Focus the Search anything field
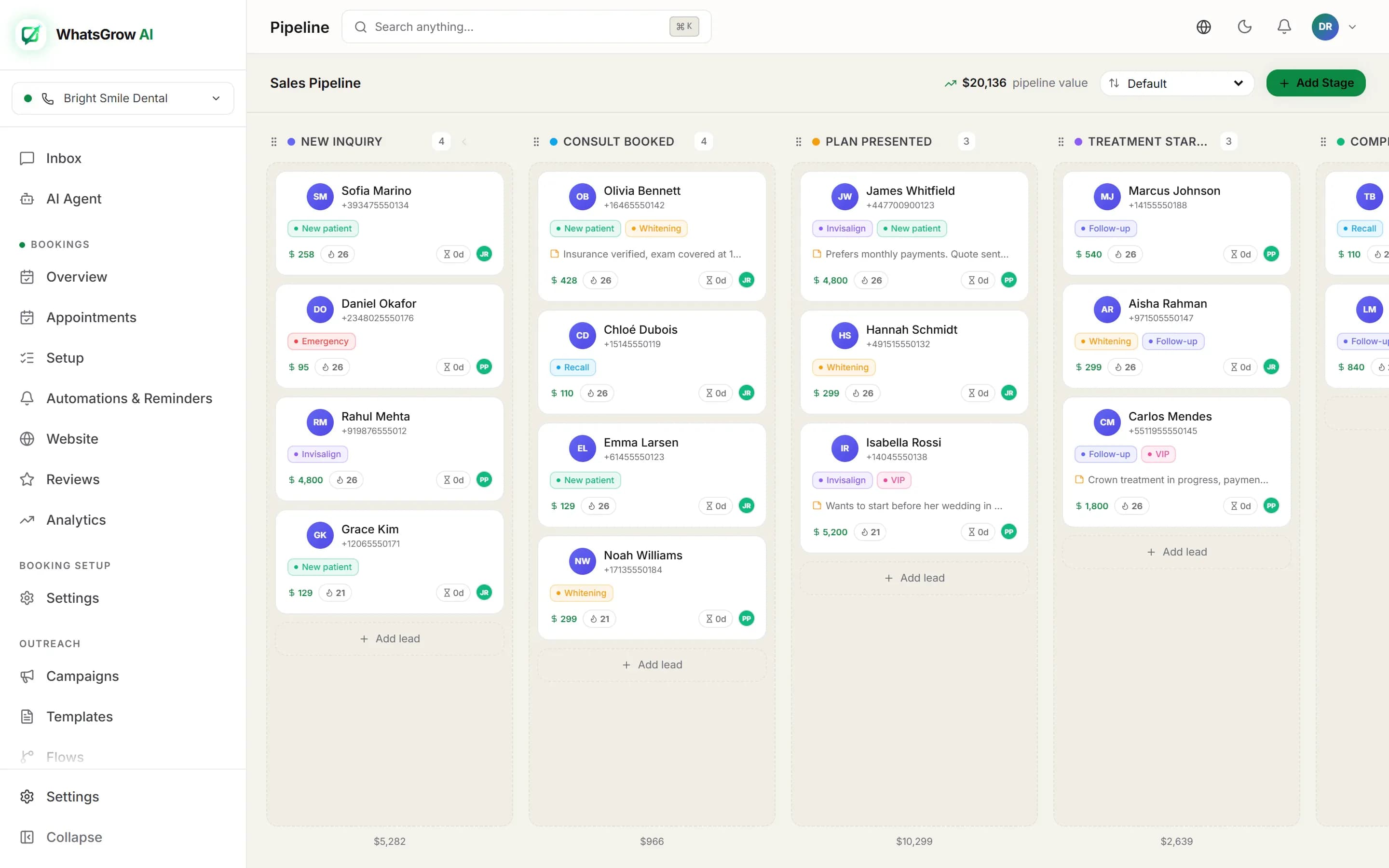The width and height of the screenshot is (1389, 868). click(x=526, y=27)
